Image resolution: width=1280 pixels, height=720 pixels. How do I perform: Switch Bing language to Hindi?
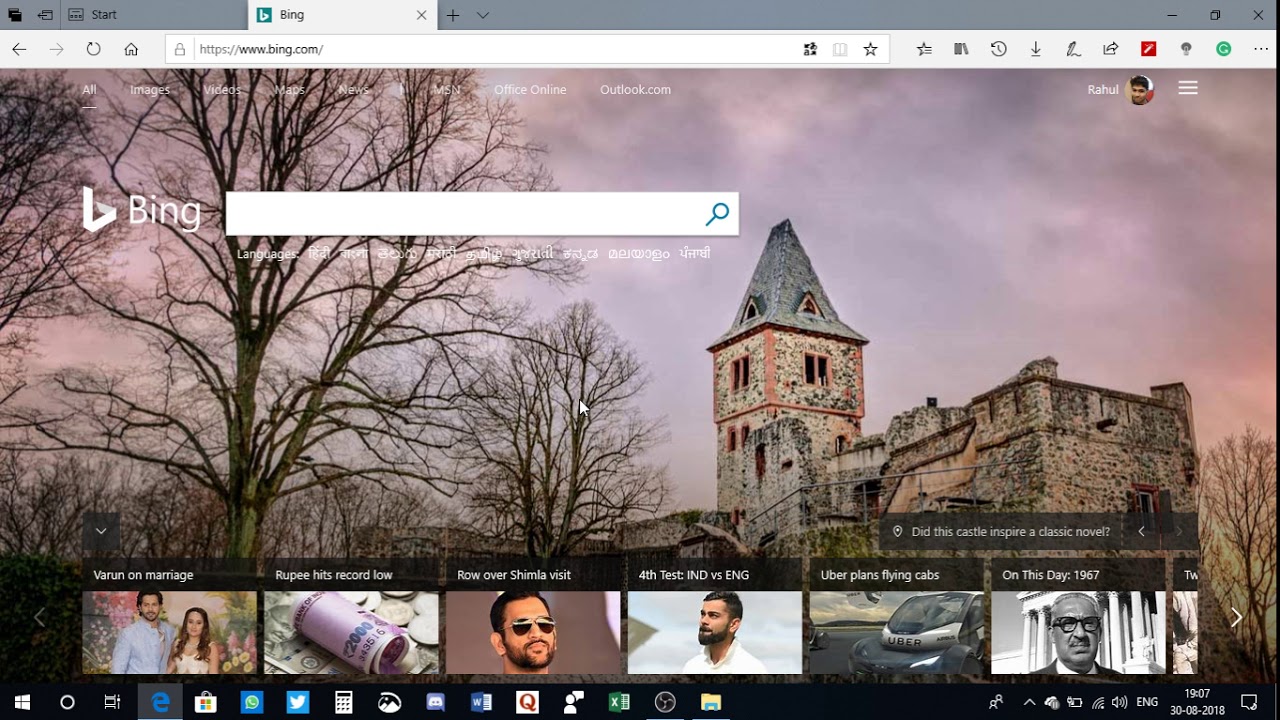pyautogui.click(x=319, y=254)
